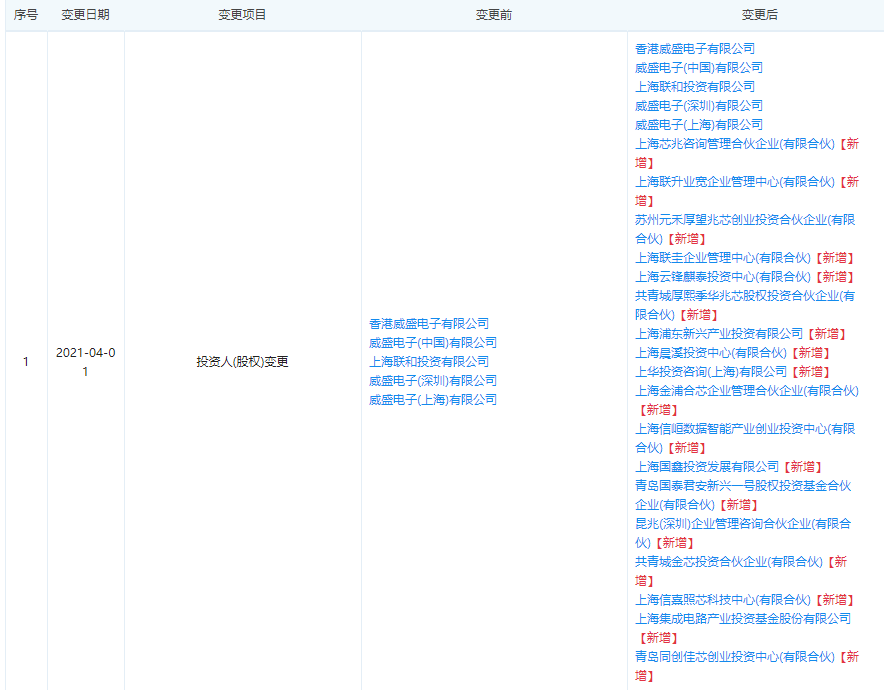The height and width of the screenshot is (690, 884).
Task: Select the 投资人(股权)变更 change item cell
Action: (242, 362)
